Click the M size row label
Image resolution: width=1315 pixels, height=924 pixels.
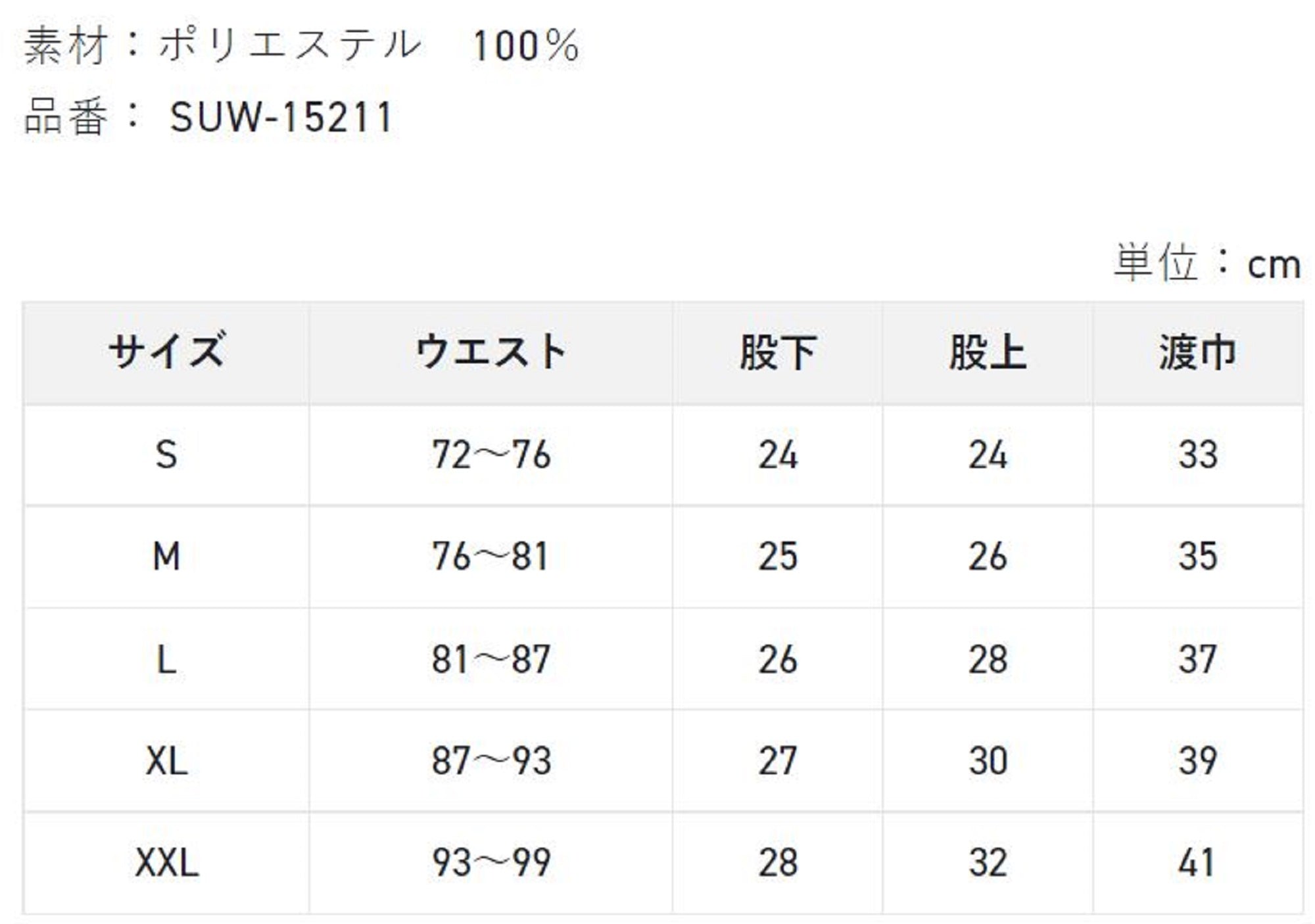tap(166, 557)
